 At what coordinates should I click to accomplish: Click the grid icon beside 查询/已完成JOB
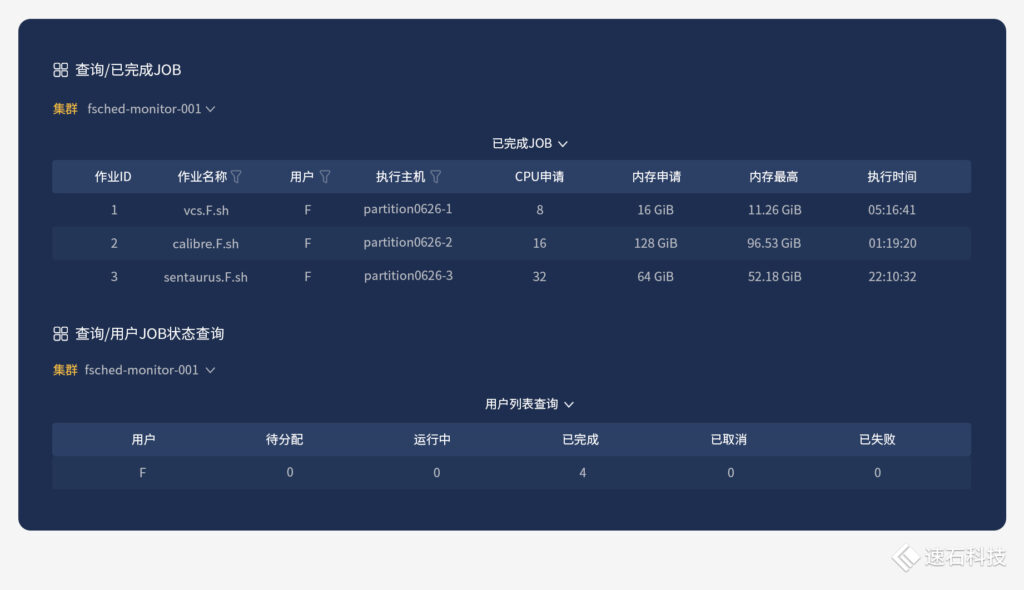click(x=60, y=70)
